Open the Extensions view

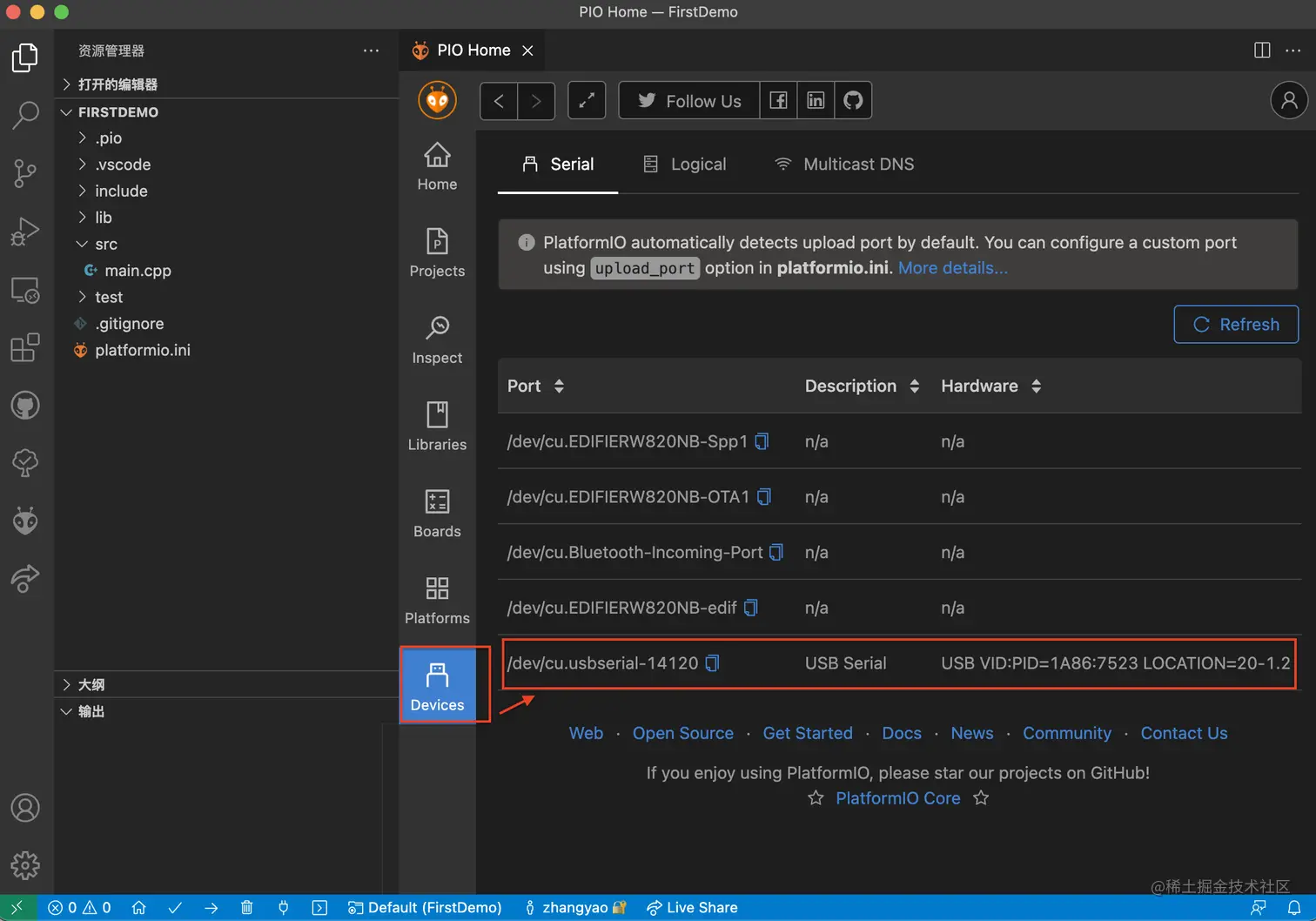pyautogui.click(x=25, y=347)
